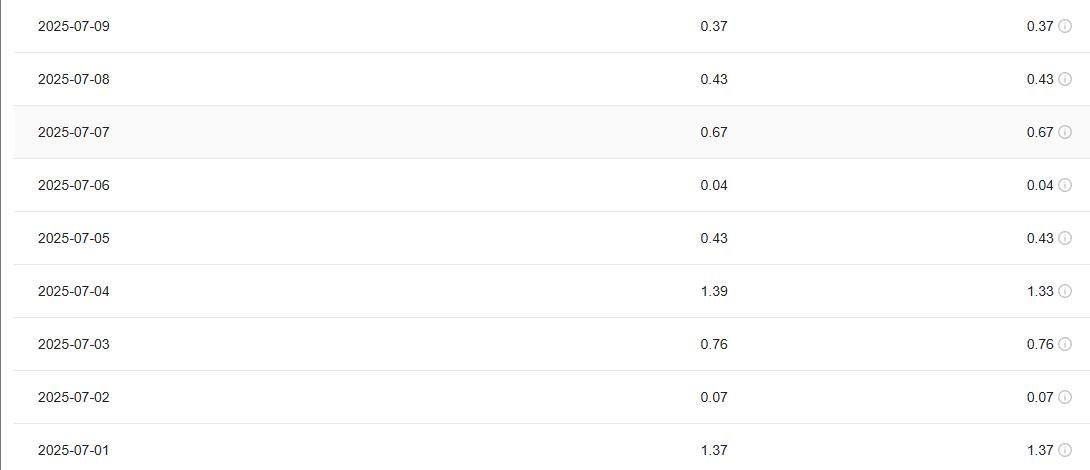The width and height of the screenshot is (1090, 470).
Task: Click the right column 0.37 value
Action: [x=1040, y=26]
